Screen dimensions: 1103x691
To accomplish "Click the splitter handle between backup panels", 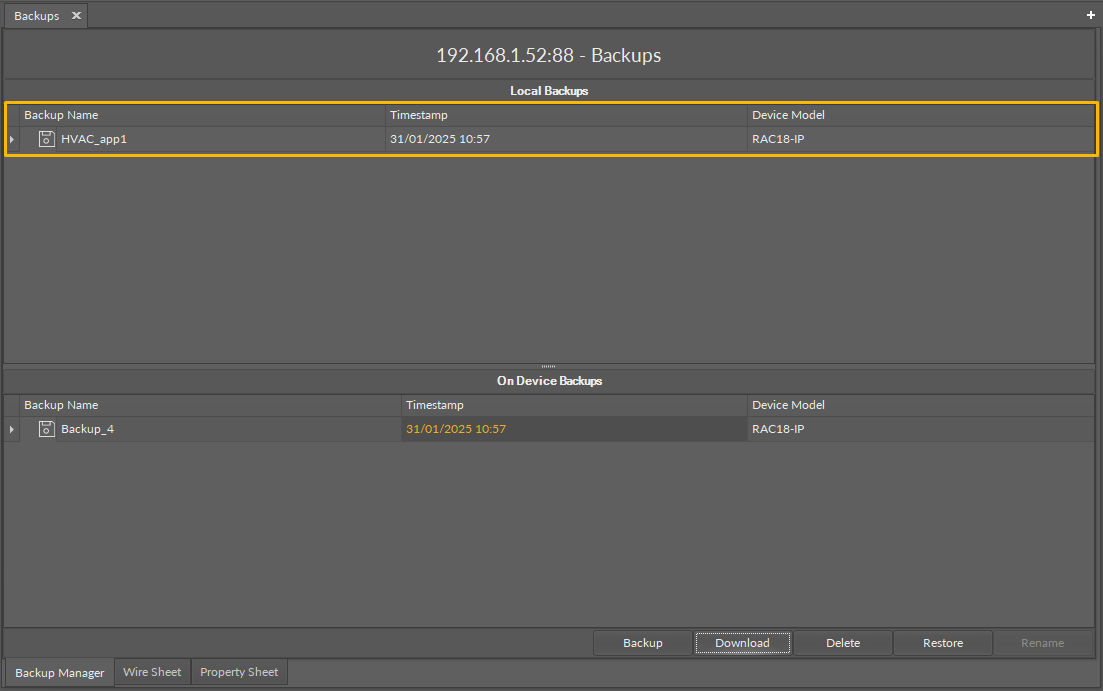I will 548,366.
